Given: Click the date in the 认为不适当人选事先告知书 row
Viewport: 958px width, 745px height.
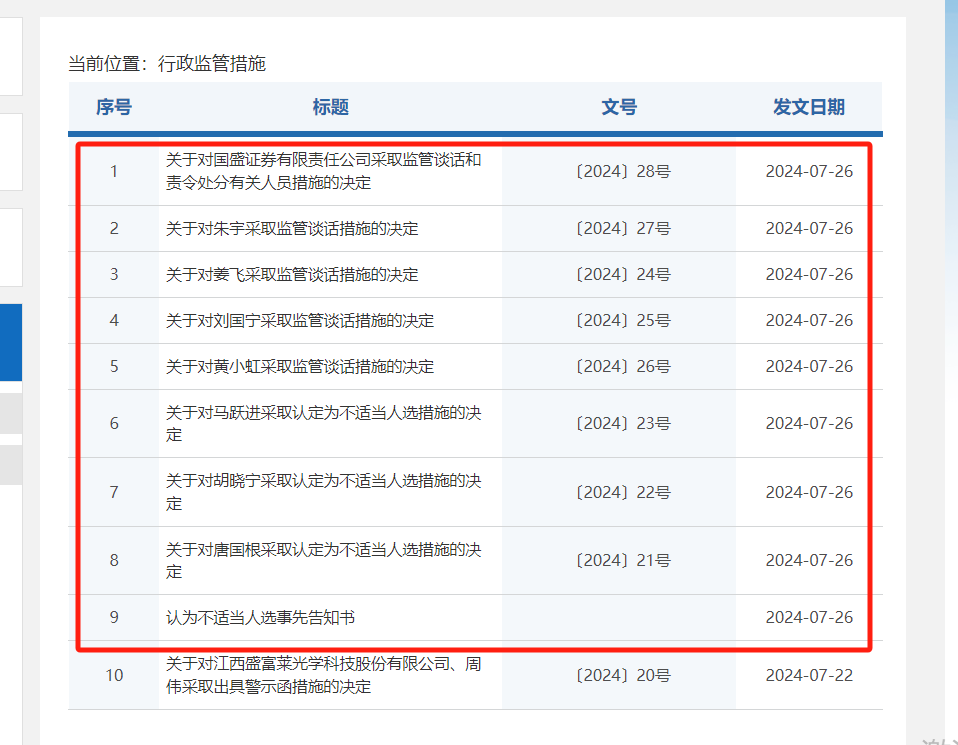Looking at the screenshot, I should pyautogui.click(x=809, y=617).
